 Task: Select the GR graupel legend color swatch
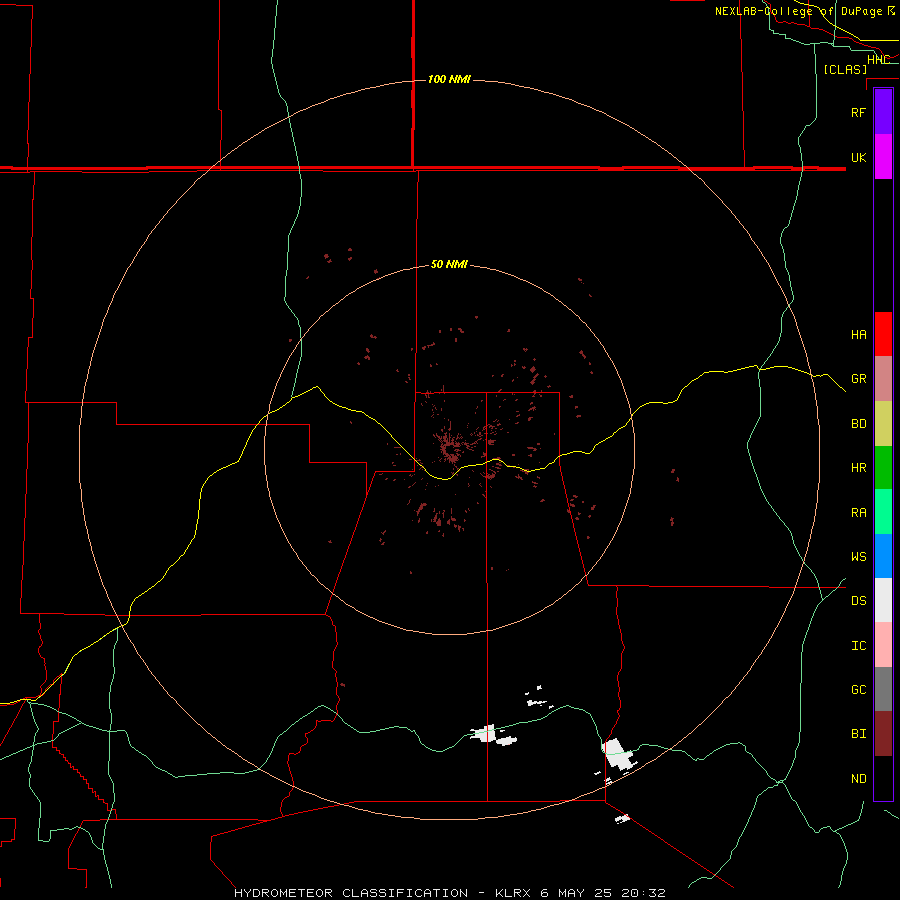pyautogui.click(x=883, y=379)
